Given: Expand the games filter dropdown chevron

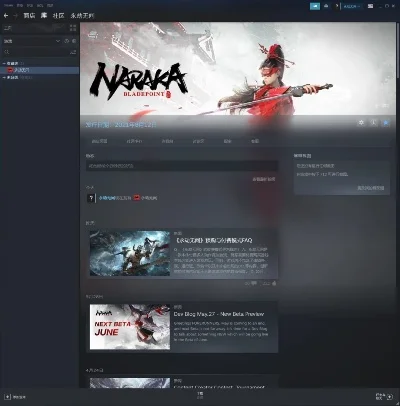Looking at the screenshot, I should click(x=58, y=41).
